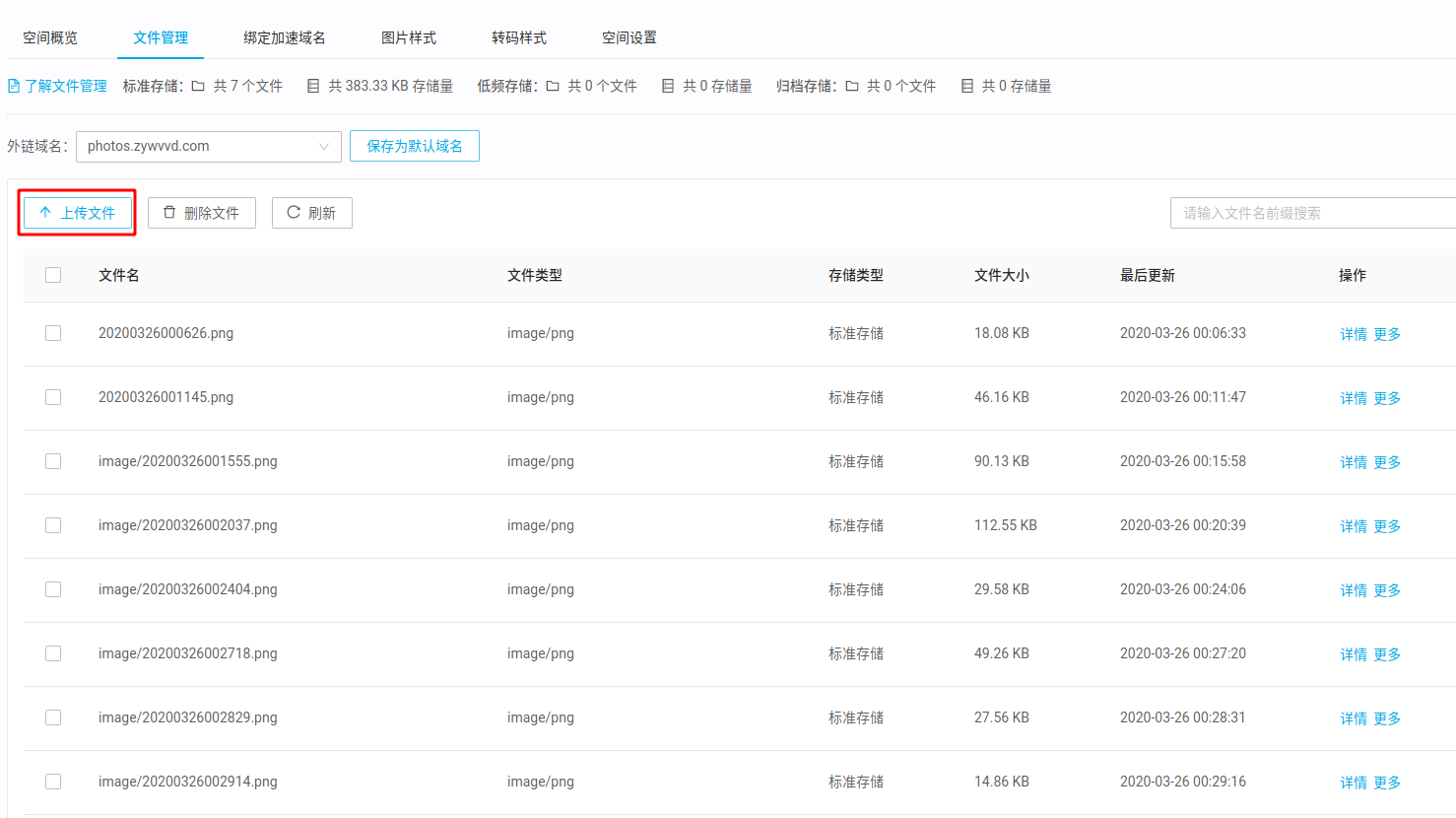Click the storage icon after 低频存储 file count
Viewport: 1456px width, 818px height.
[x=668, y=86]
